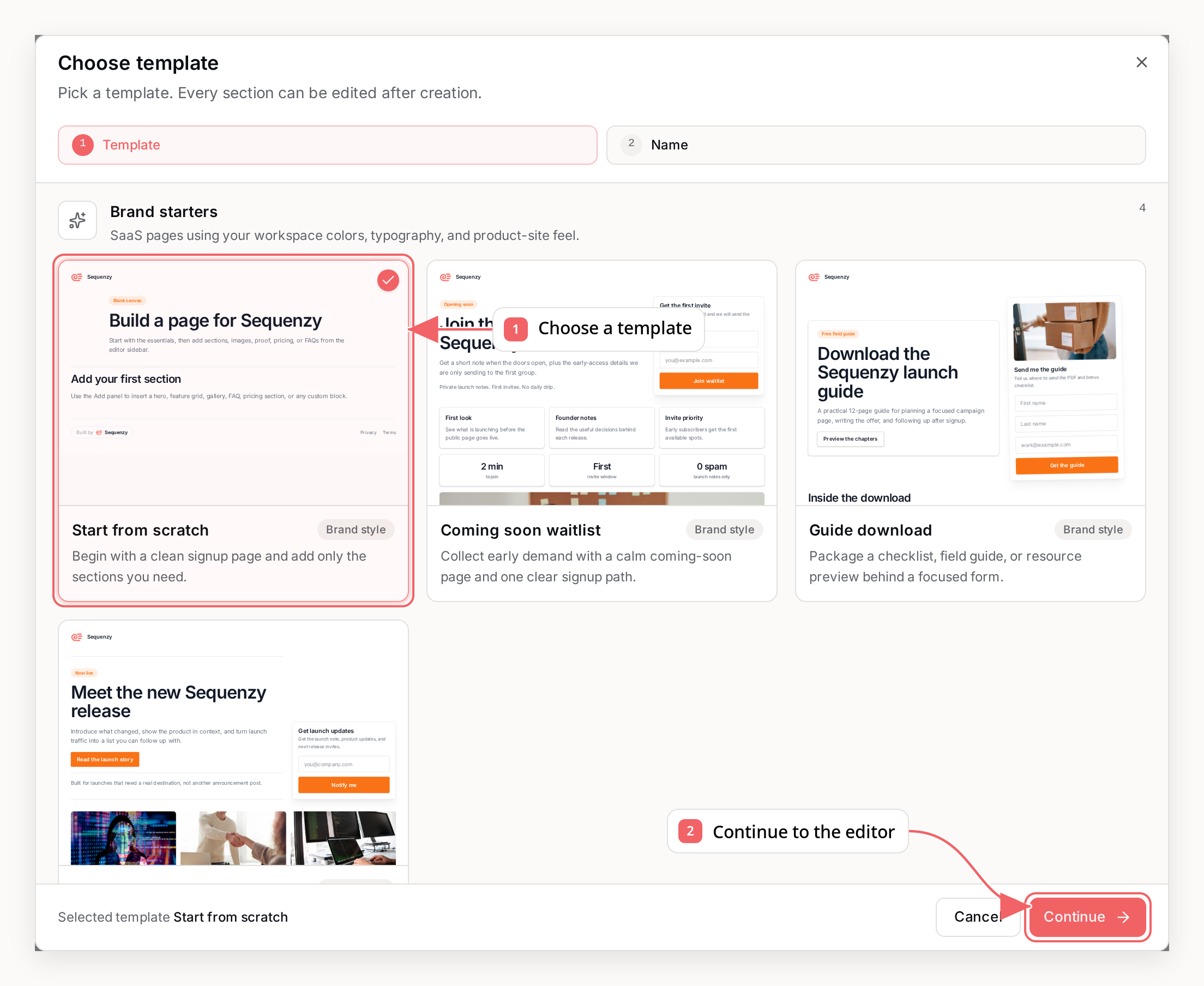1204x986 pixels.
Task: Click the Opening soon tag in waitlist preview
Action: pos(458,304)
